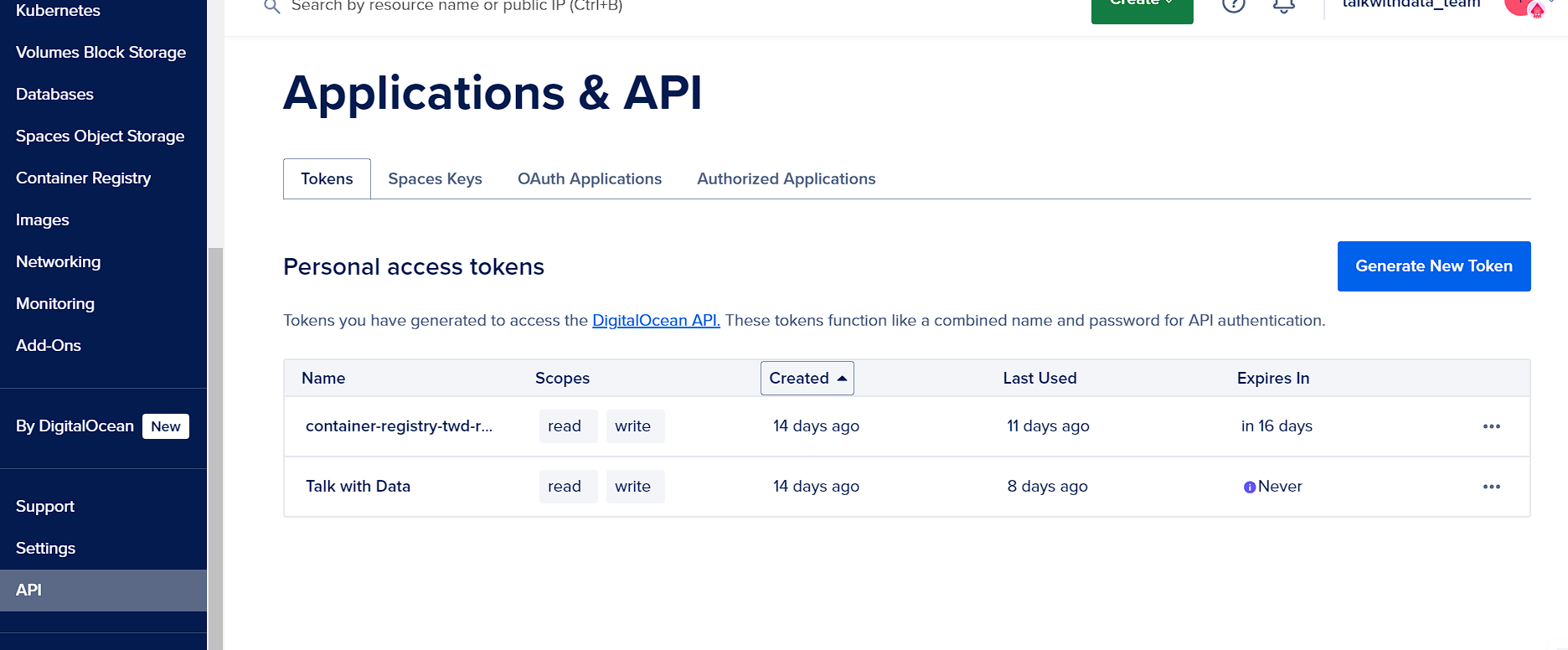Open the help question mark icon

(x=1234, y=5)
